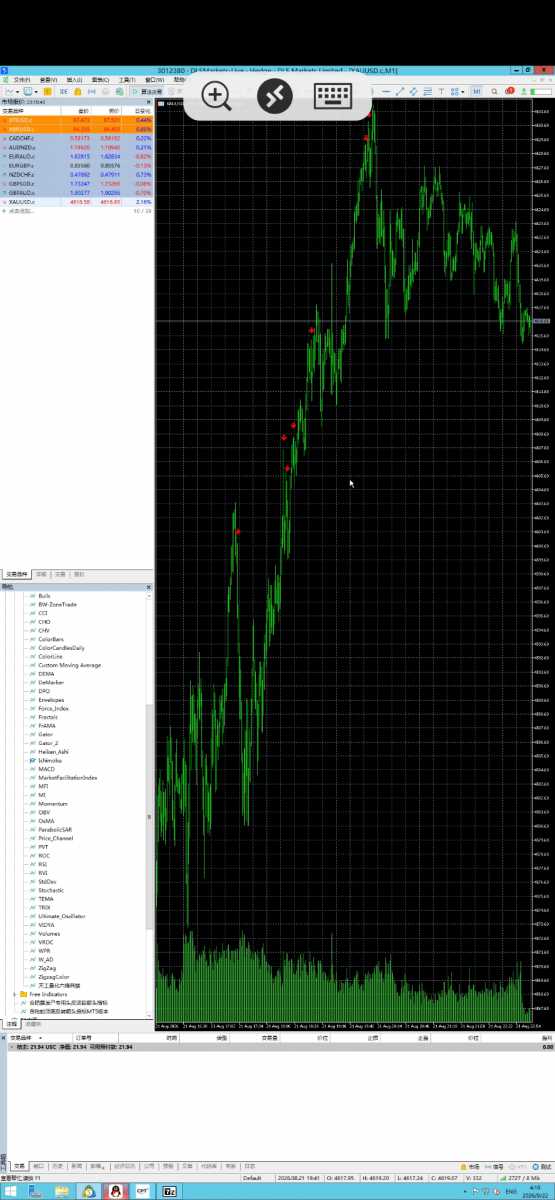
Task: Select the DEMA indicator
Action: click(x=46, y=674)
